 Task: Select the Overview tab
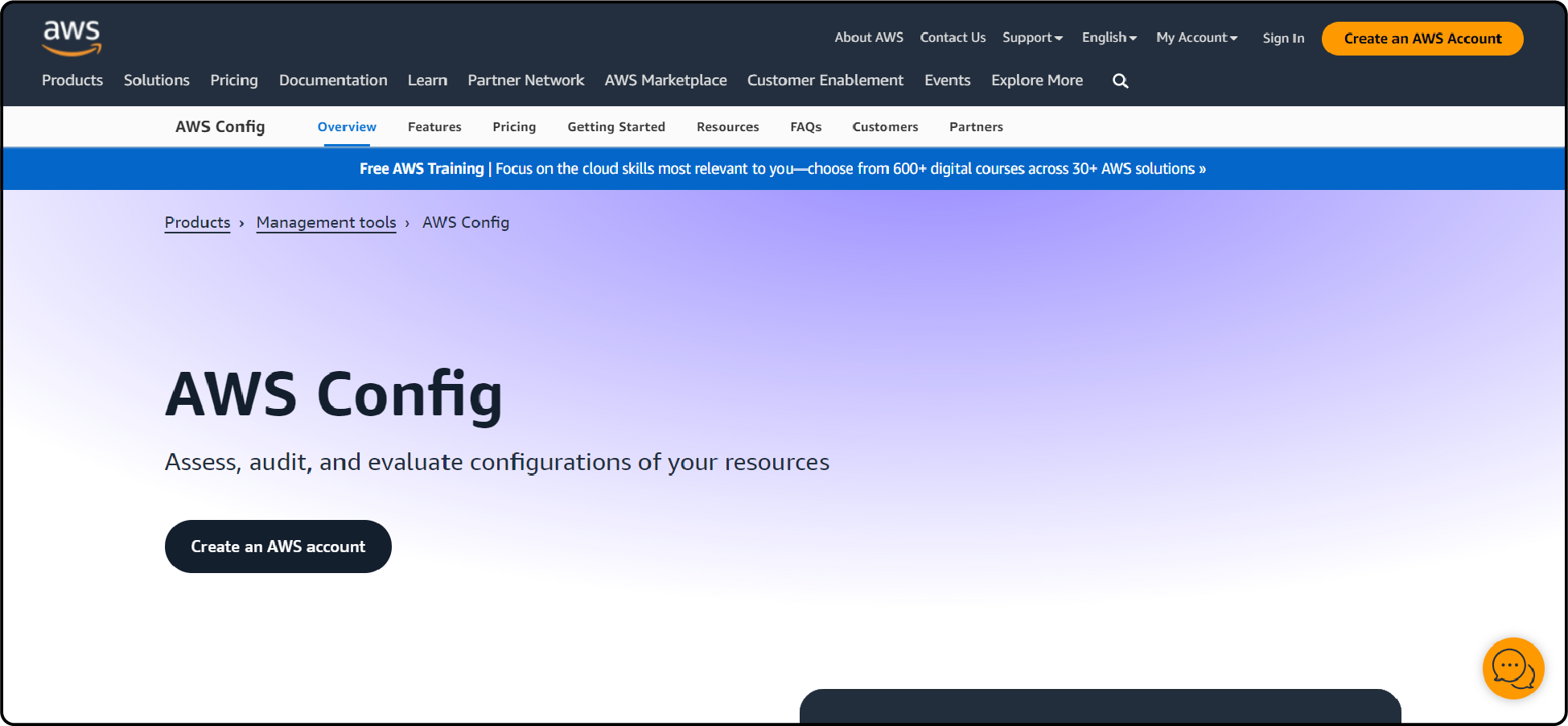click(x=347, y=127)
